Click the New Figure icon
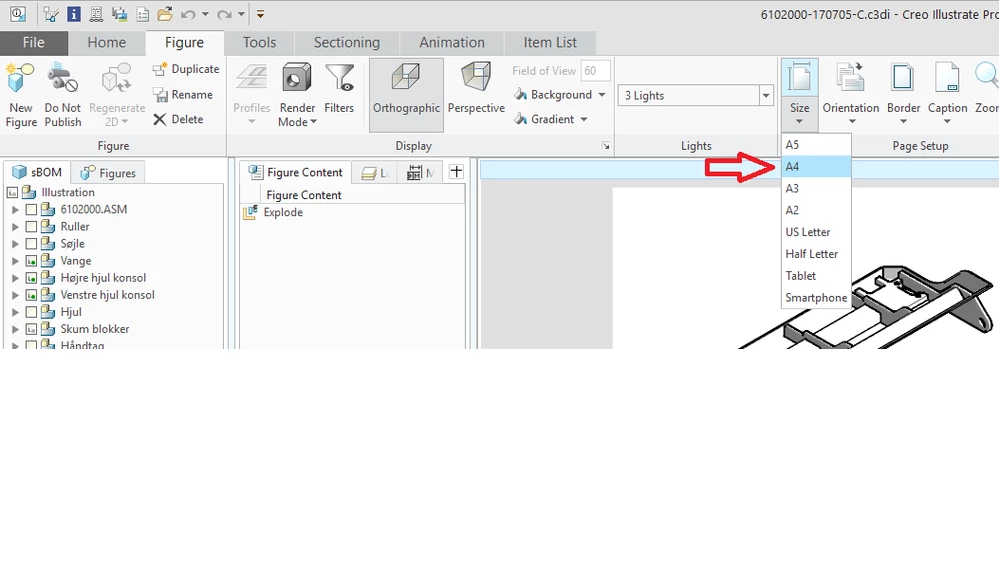The height and width of the screenshot is (569, 999). (x=20, y=79)
